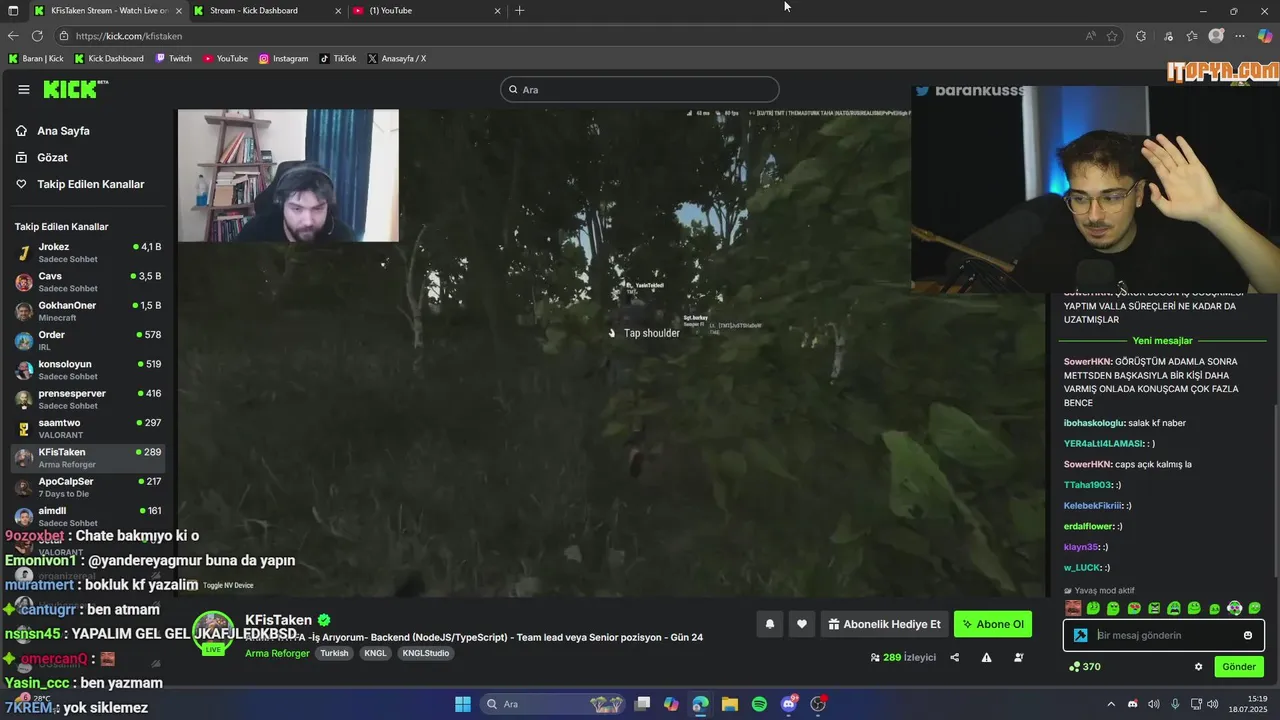This screenshot has height=720, width=1280.
Task: Open the Kick hamburger menu
Action: tap(23, 89)
